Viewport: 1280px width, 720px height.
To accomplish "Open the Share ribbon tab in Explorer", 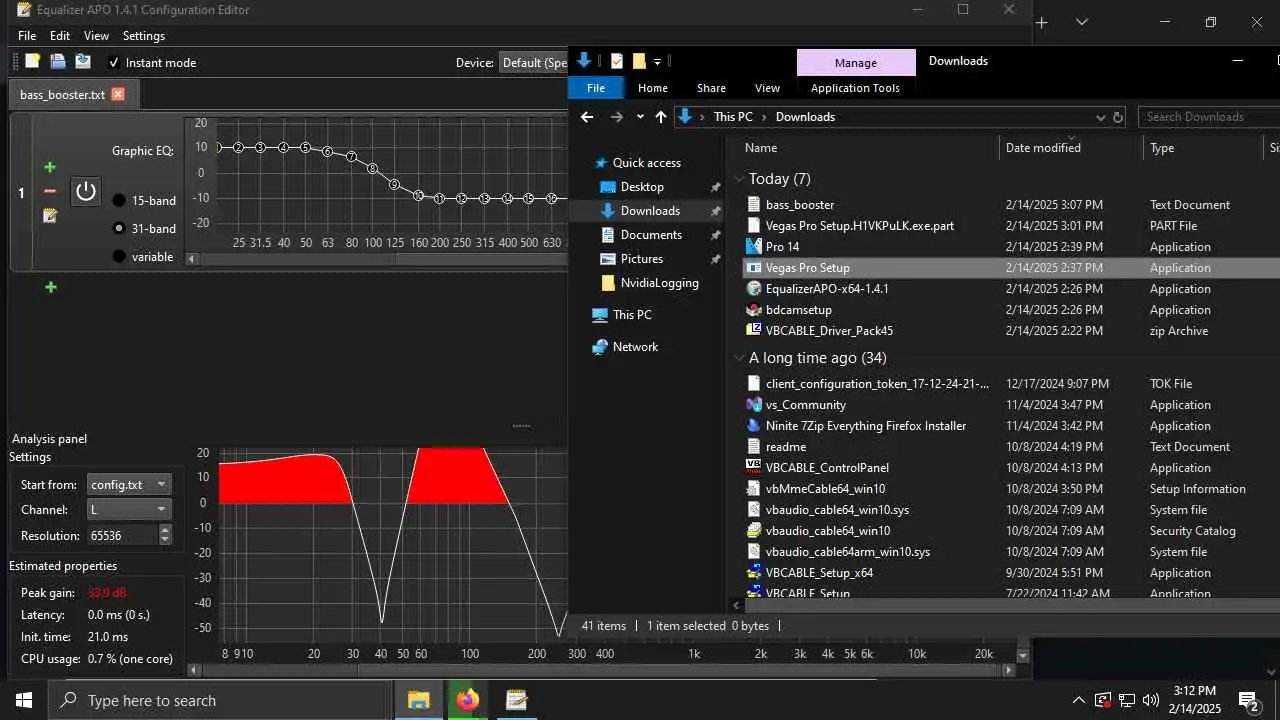I will [711, 88].
